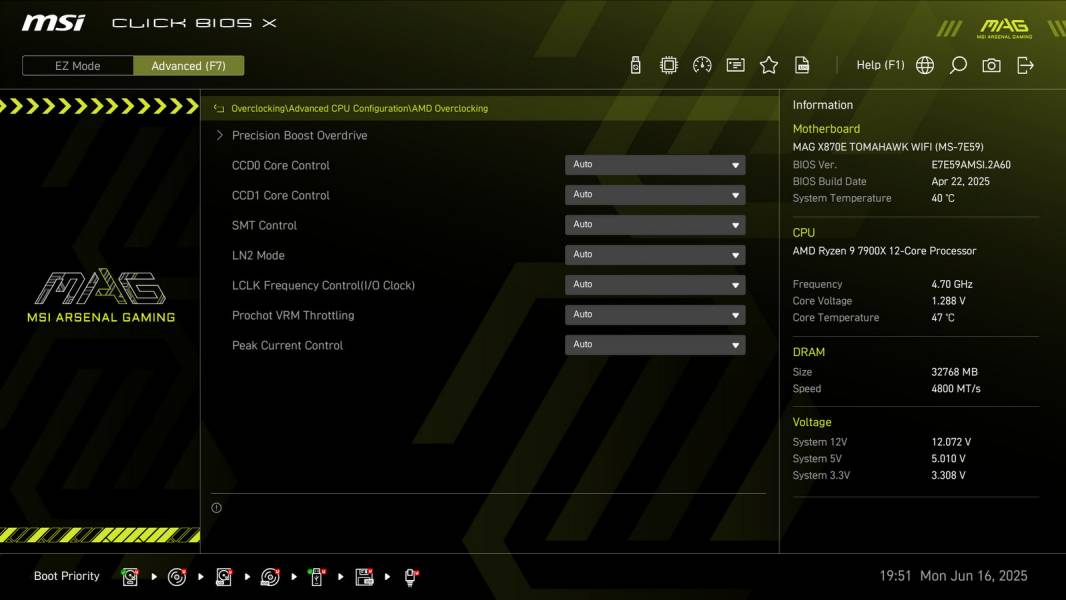This screenshot has height=600, width=1066.
Task: Select plain optical disc boot device icon
Action: [177, 577]
